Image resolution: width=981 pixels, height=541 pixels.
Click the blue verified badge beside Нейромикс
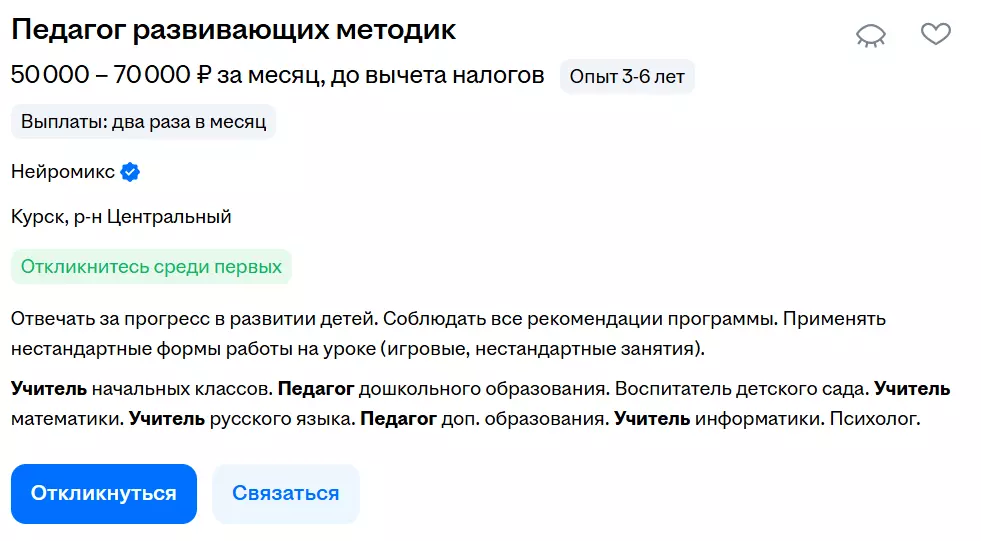pos(130,172)
